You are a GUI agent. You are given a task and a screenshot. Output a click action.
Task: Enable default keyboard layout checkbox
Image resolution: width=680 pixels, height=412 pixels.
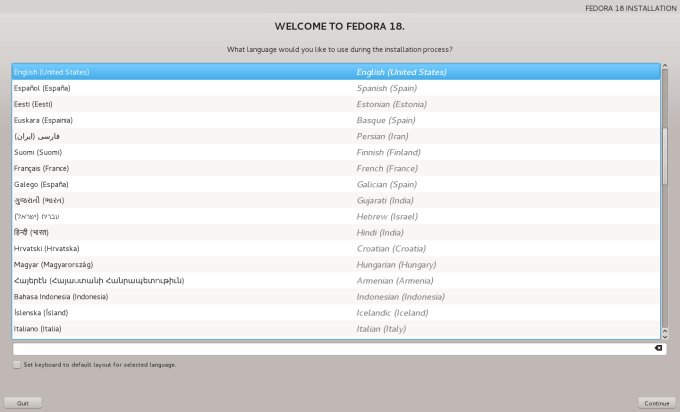17,365
